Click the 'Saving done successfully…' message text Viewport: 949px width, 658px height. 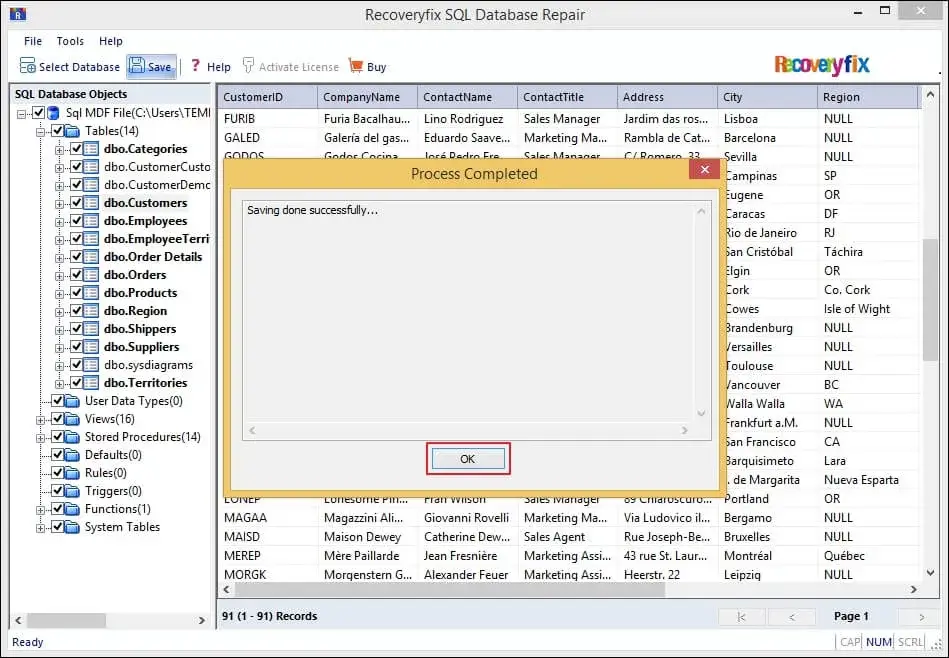pyautogui.click(x=312, y=210)
